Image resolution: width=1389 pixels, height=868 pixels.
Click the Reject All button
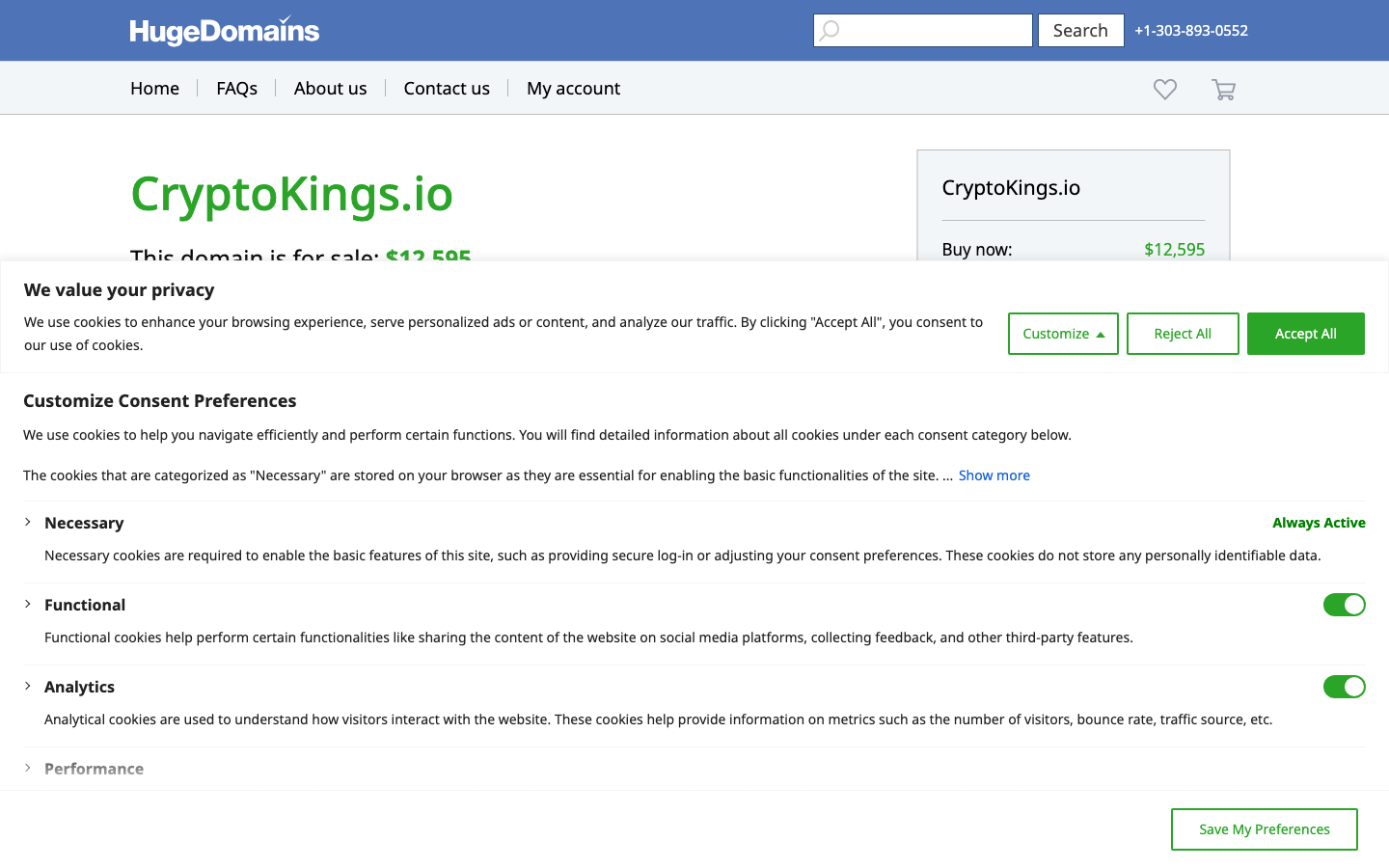tap(1183, 333)
